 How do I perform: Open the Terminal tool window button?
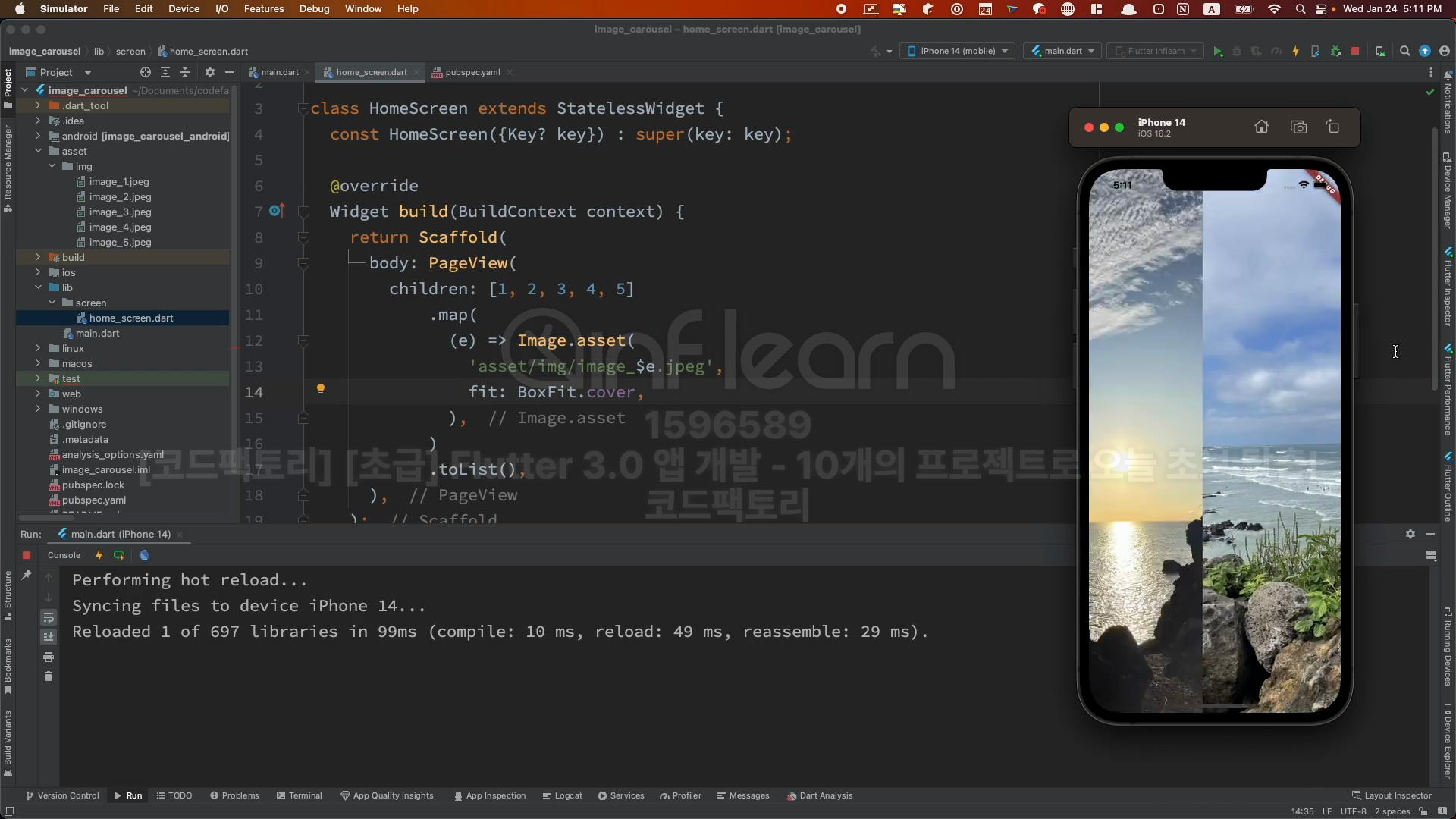(300, 795)
